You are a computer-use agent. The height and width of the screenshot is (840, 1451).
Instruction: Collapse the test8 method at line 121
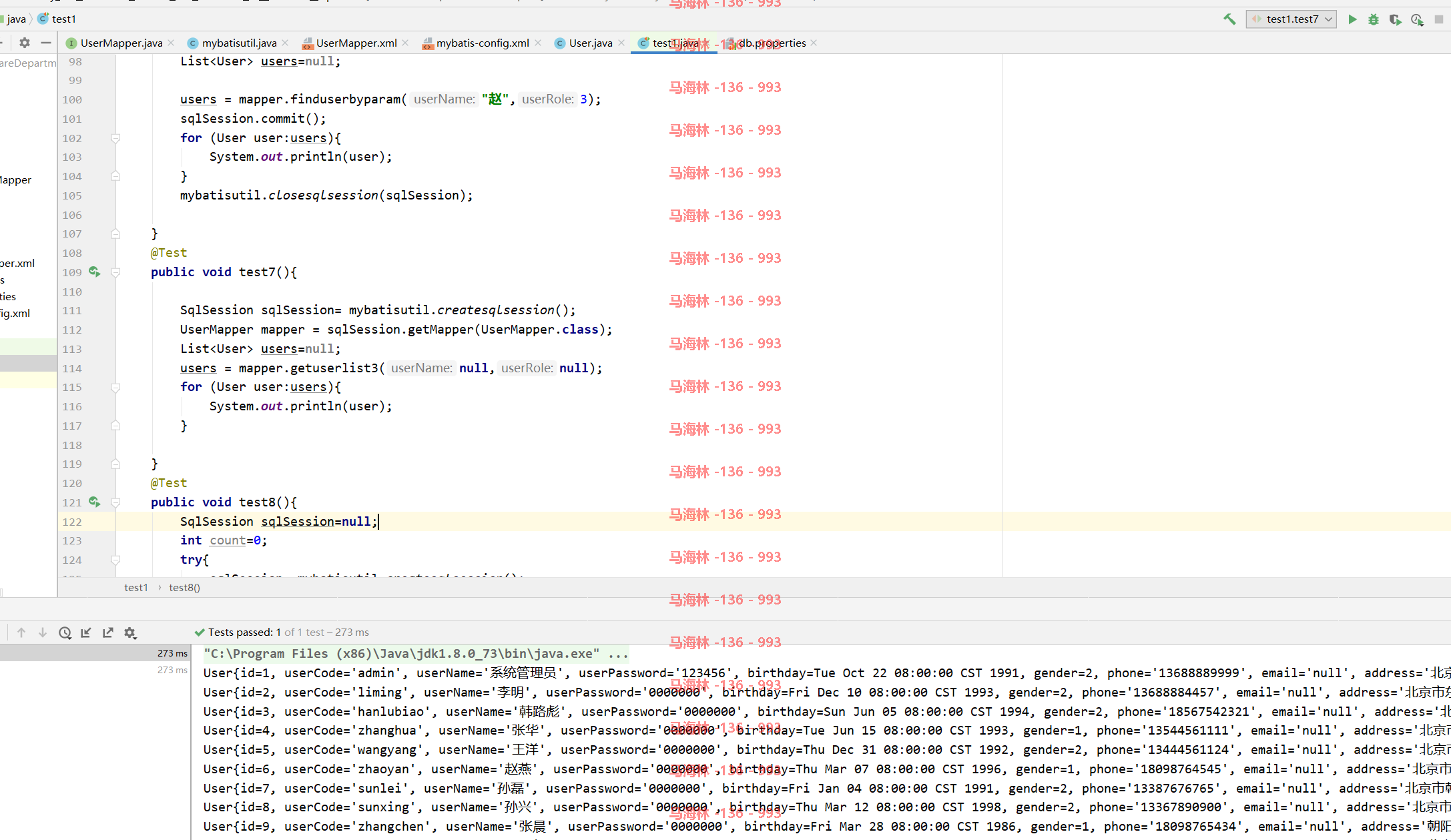115,502
